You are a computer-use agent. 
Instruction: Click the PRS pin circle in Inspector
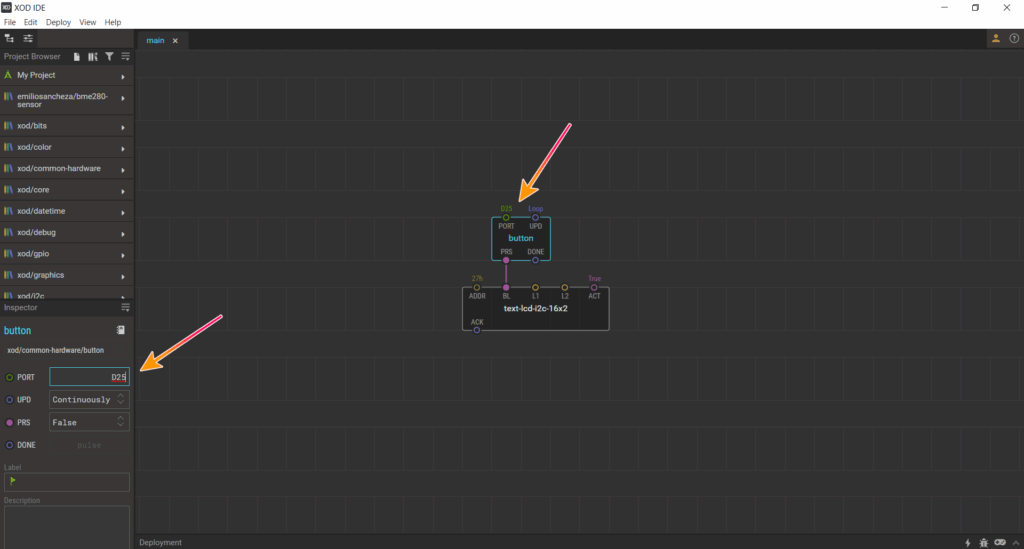[9, 422]
